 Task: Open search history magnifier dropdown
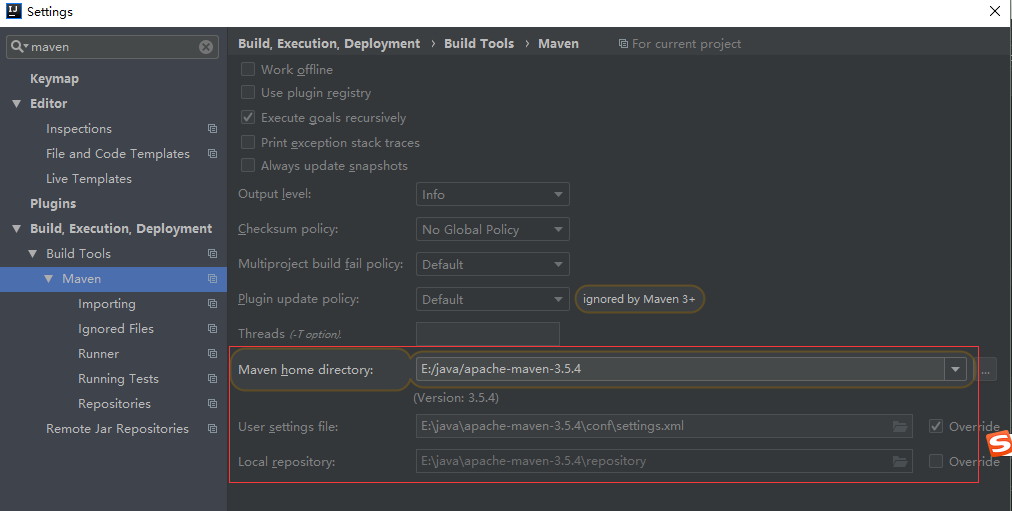click(19, 46)
